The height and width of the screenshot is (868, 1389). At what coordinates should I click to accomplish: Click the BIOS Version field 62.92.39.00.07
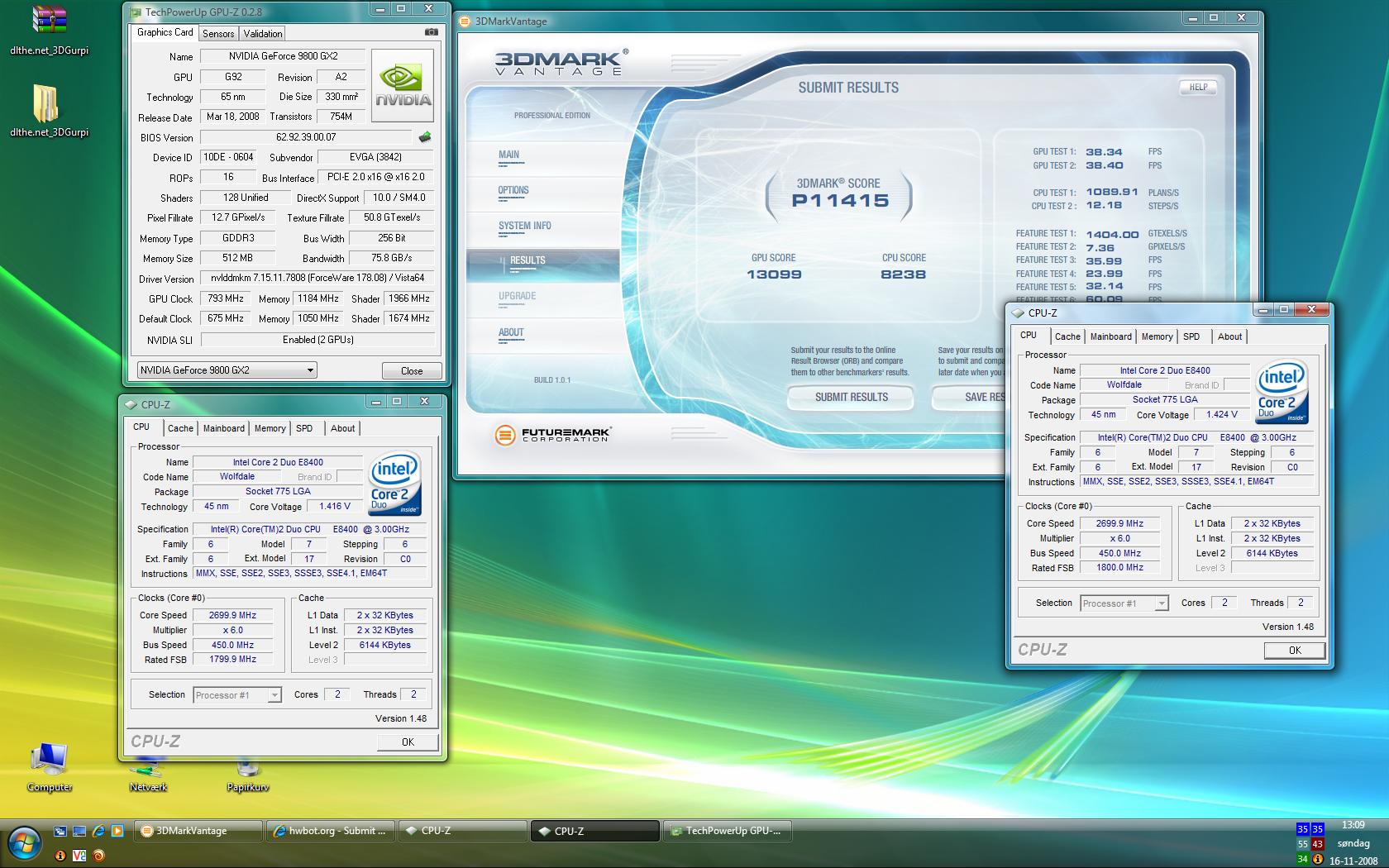[x=306, y=137]
